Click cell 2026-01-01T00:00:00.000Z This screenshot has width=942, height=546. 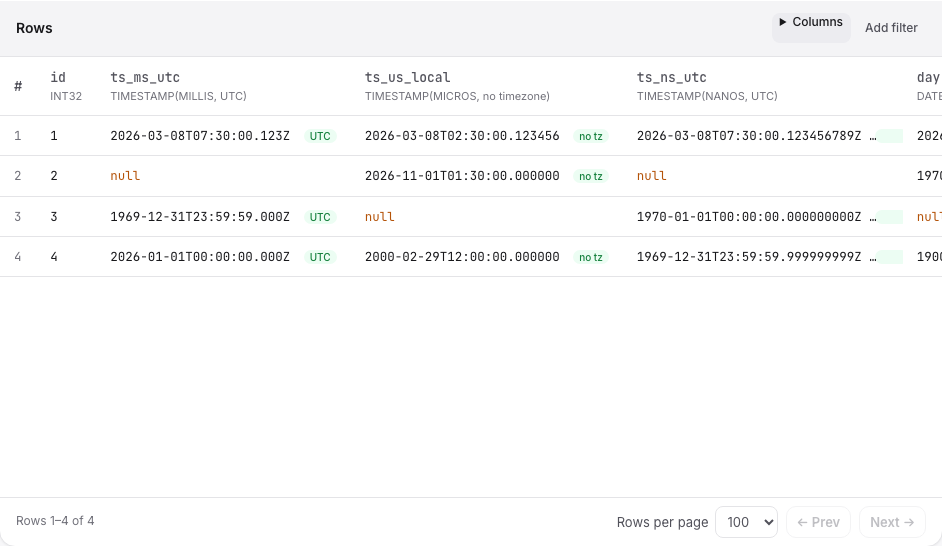200,257
